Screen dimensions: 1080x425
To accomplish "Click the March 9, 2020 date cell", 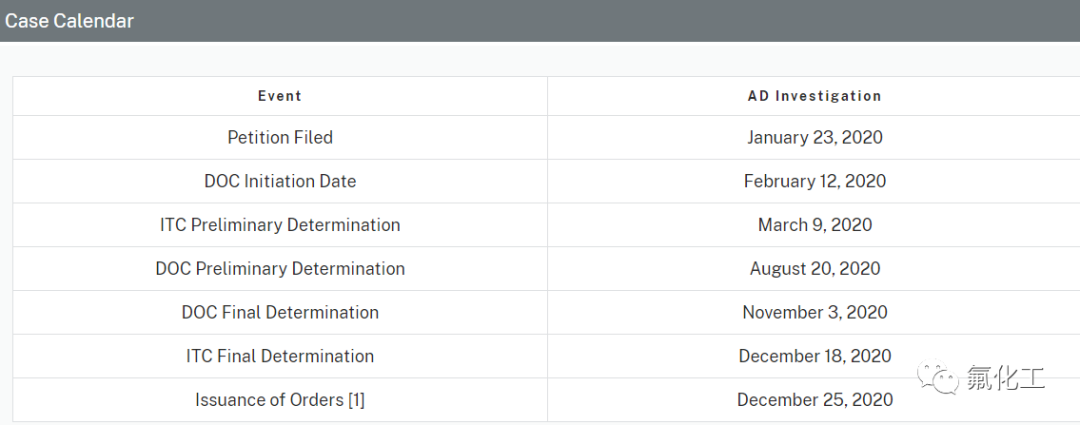I will point(814,225).
